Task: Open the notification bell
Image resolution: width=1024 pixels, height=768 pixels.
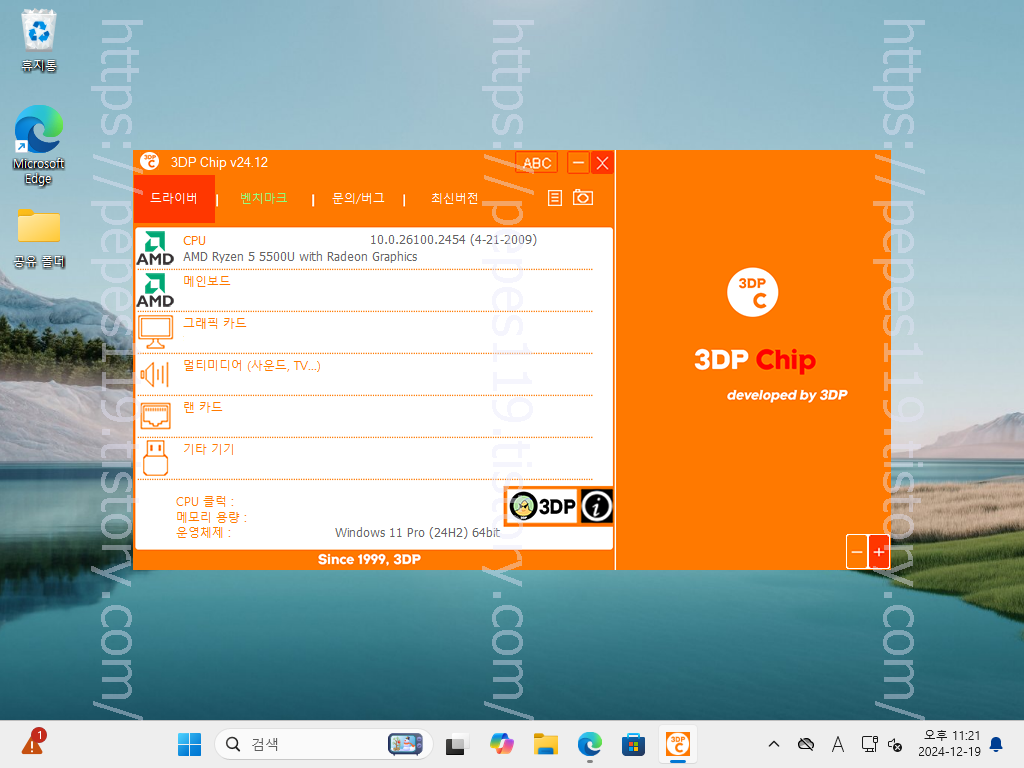Action: 997,744
